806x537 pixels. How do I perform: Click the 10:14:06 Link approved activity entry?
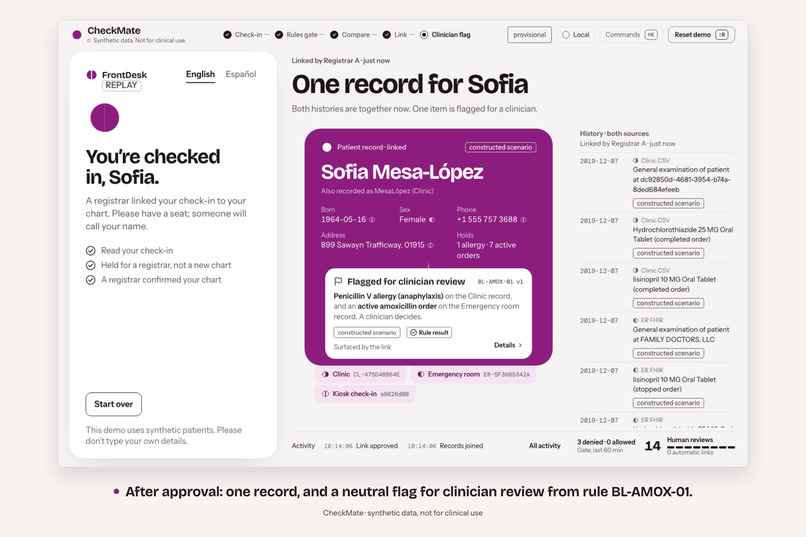(x=361, y=446)
